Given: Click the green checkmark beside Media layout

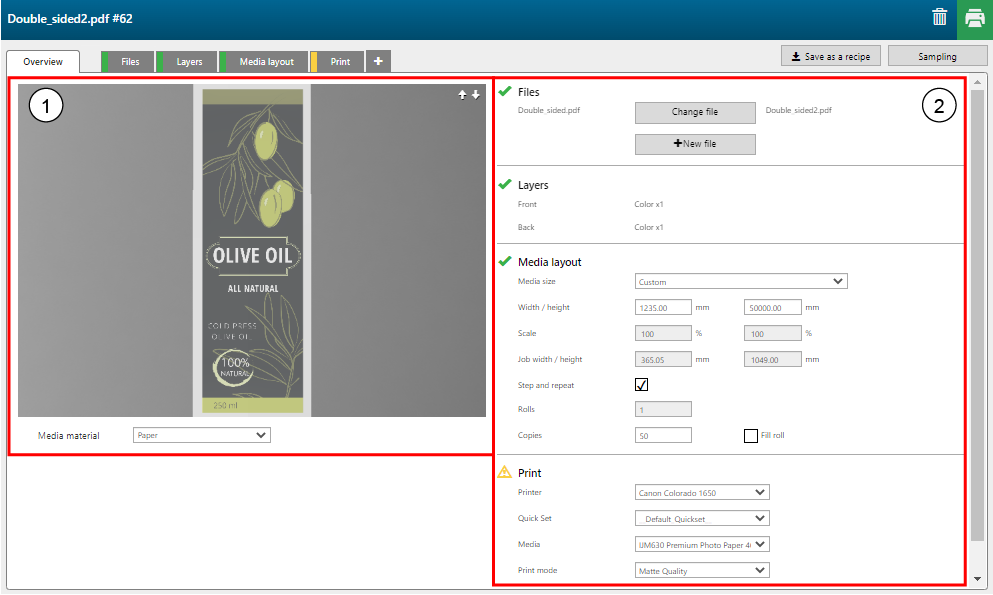Looking at the screenshot, I should tap(505, 262).
